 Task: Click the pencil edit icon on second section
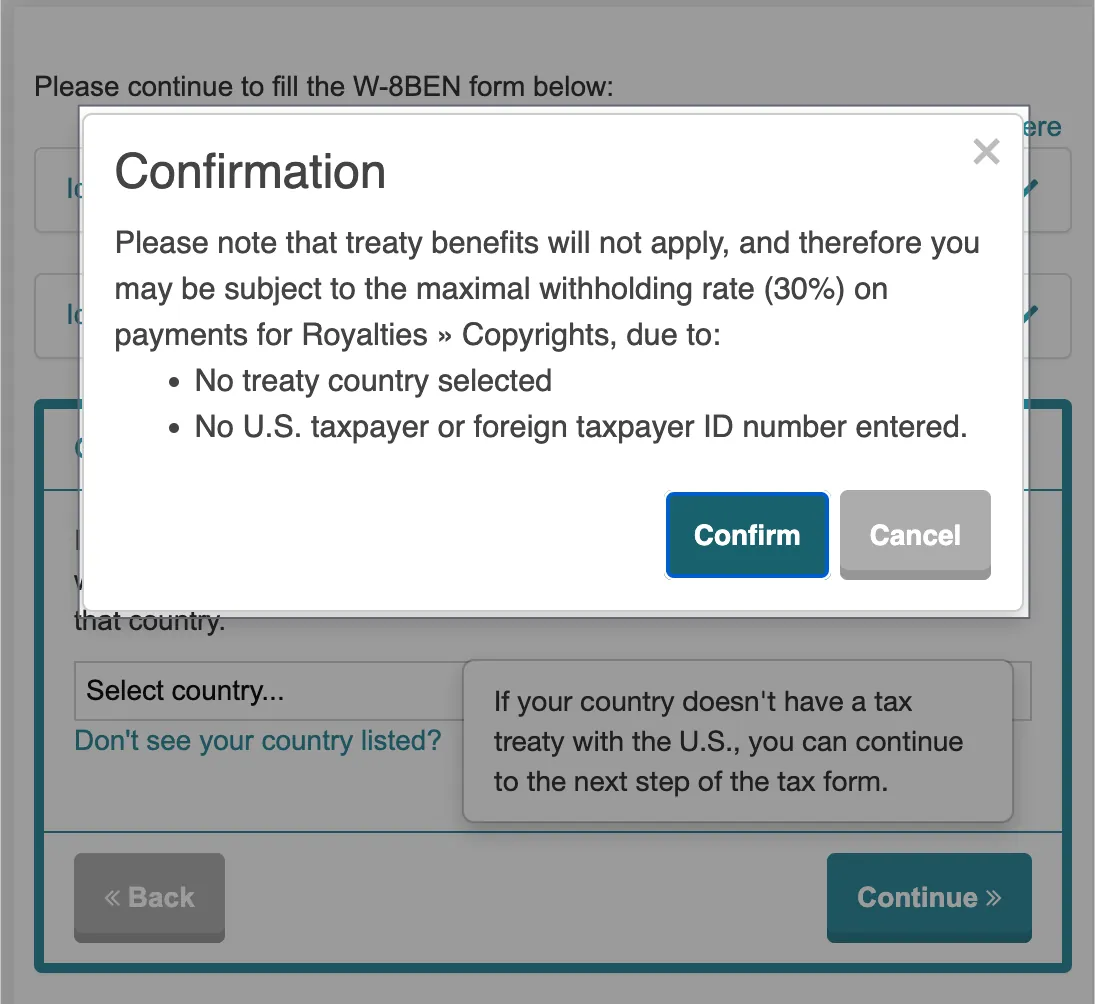(x=1034, y=314)
